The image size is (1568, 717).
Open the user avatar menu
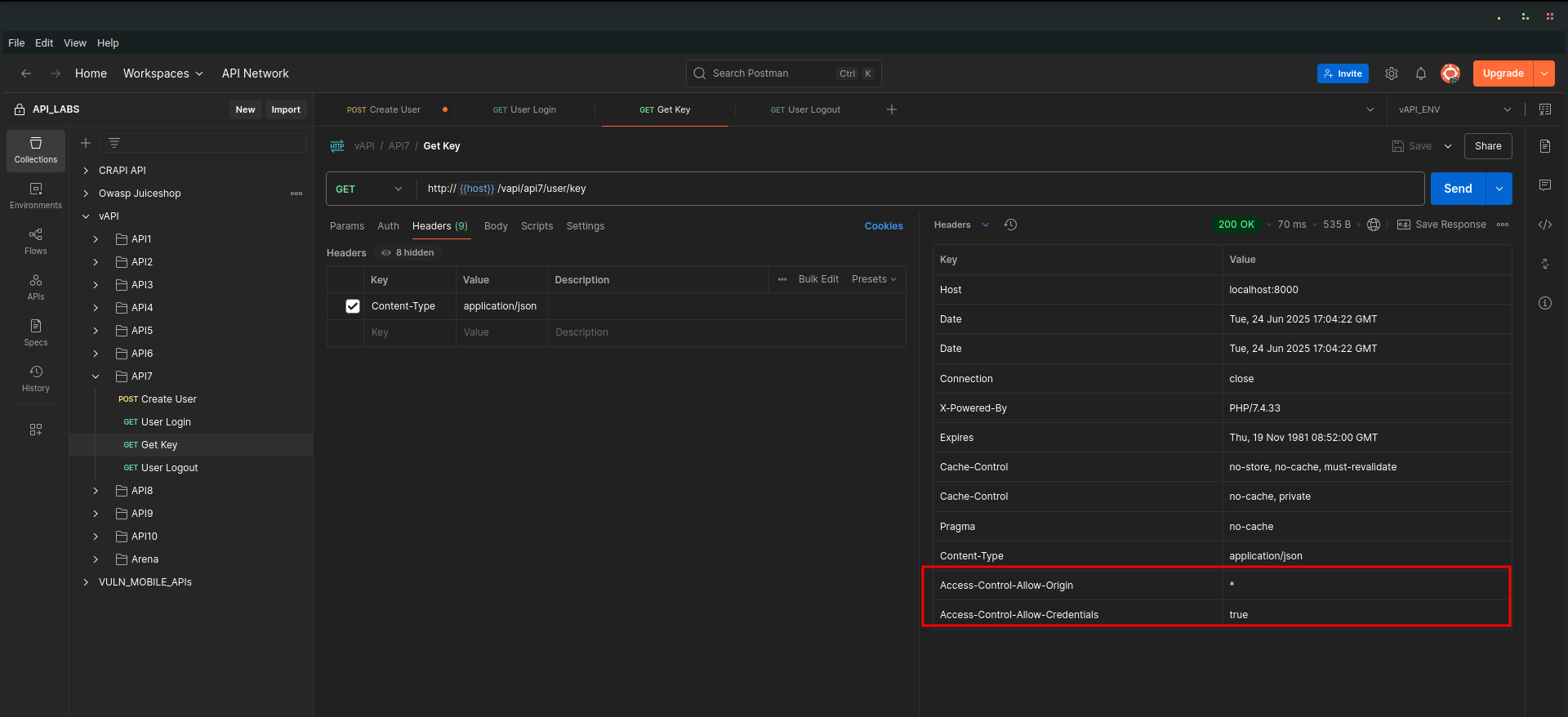[x=1450, y=73]
